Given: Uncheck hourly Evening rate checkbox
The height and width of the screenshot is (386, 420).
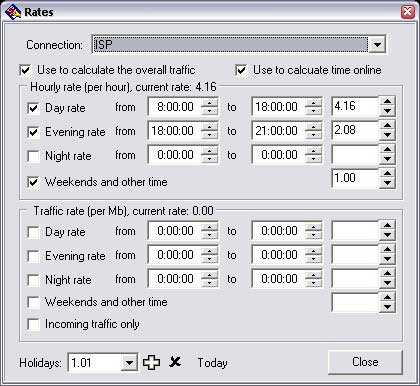Looking at the screenshot, I should pos(33,132).
